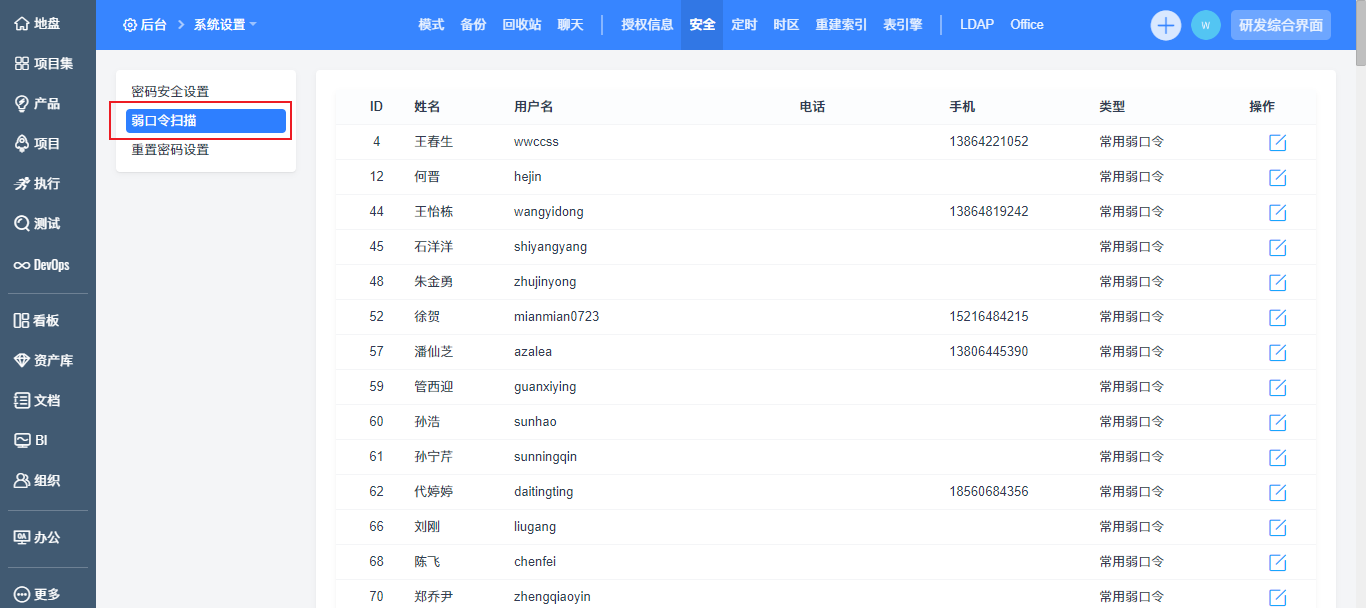
Task: Open 研发综合界面 interface switcher
Action: click(x=1280, y=25)
